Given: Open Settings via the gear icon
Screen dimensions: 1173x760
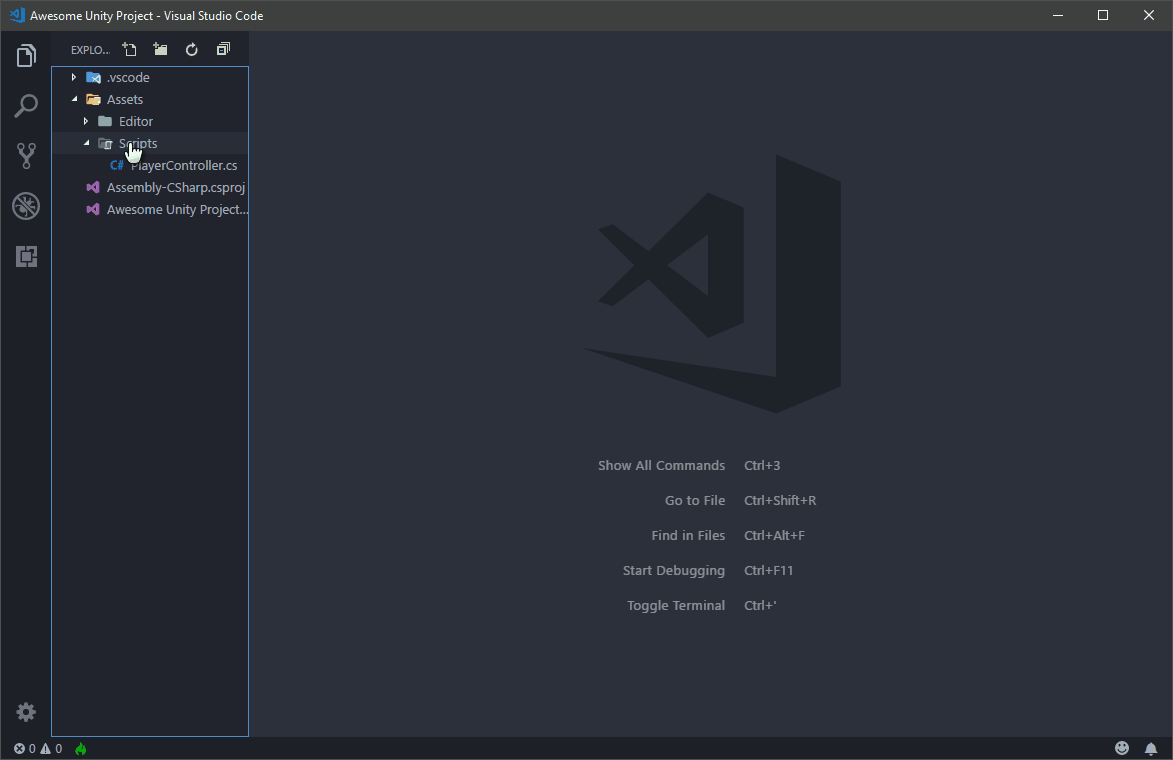Looking at the screenshot, I should click(x=25, y=712).
